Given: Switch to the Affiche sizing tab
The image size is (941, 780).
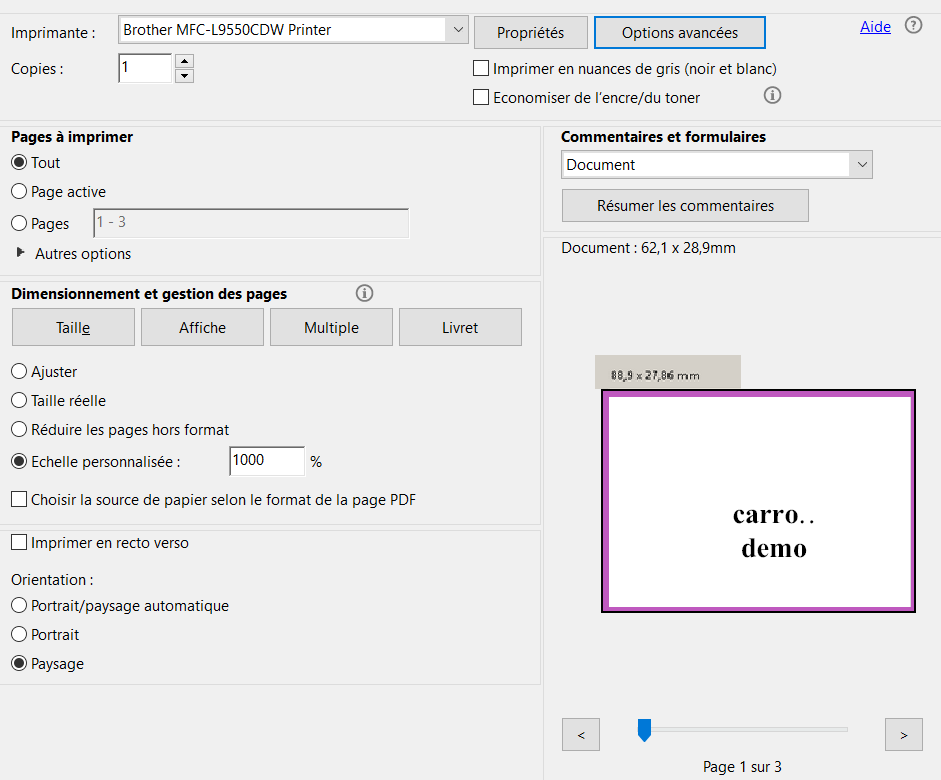Looking at the screenshot, I should click(202, 328).
